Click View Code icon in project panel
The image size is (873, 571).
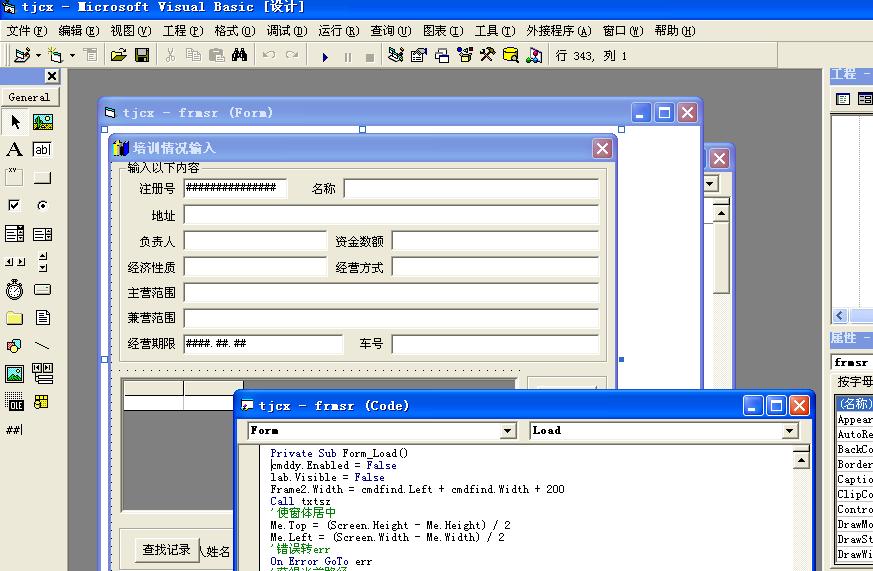click(x=843, y=99)
